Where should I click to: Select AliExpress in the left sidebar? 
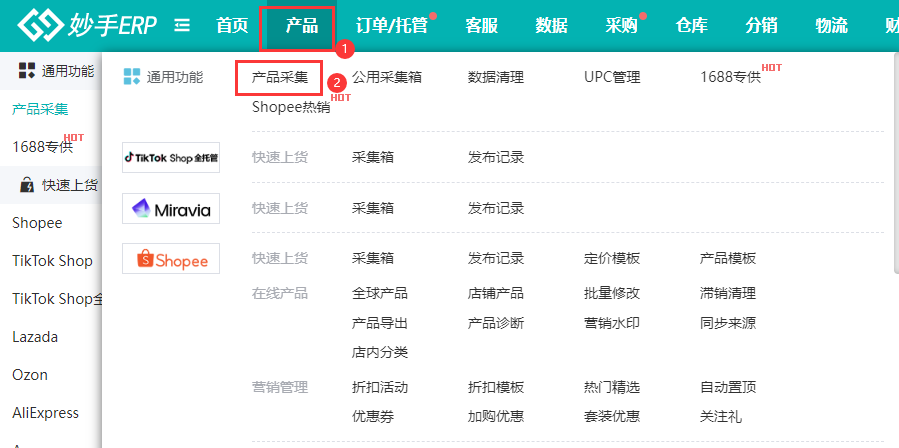pos(45,413)
